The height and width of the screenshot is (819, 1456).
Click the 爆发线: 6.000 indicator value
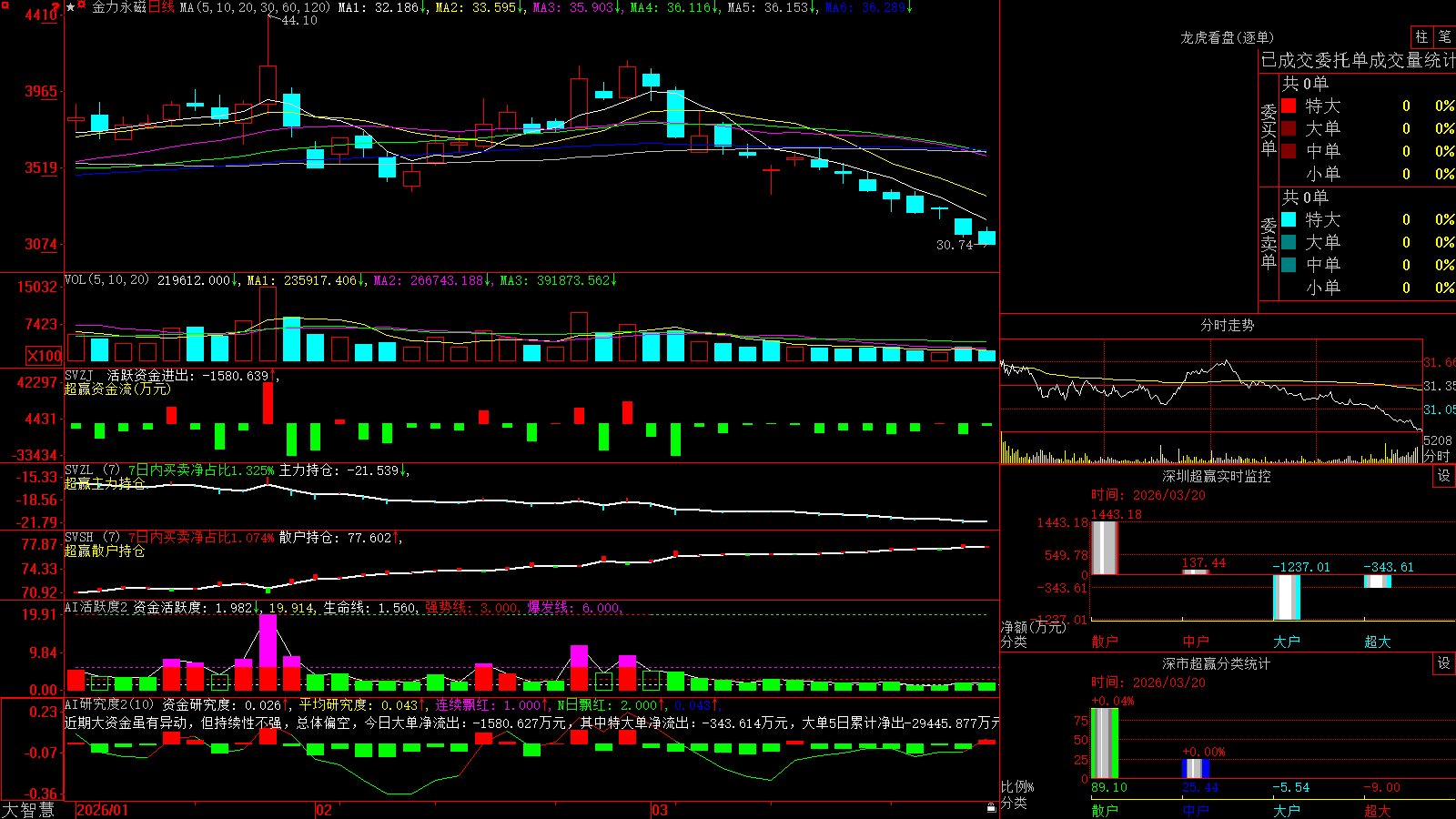tap(574, 608)
